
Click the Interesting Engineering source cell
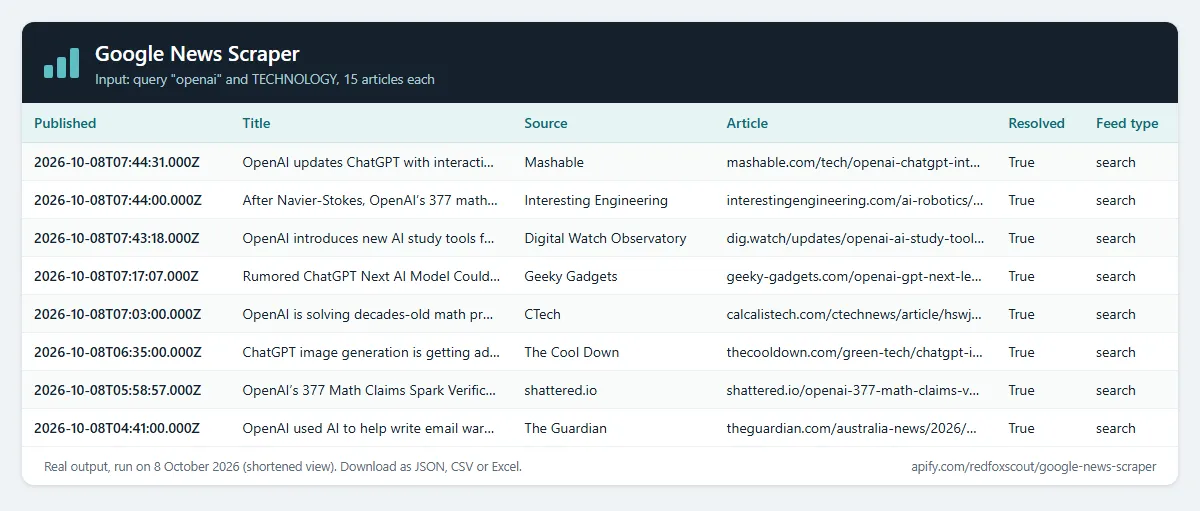click(x=596, y=200)
